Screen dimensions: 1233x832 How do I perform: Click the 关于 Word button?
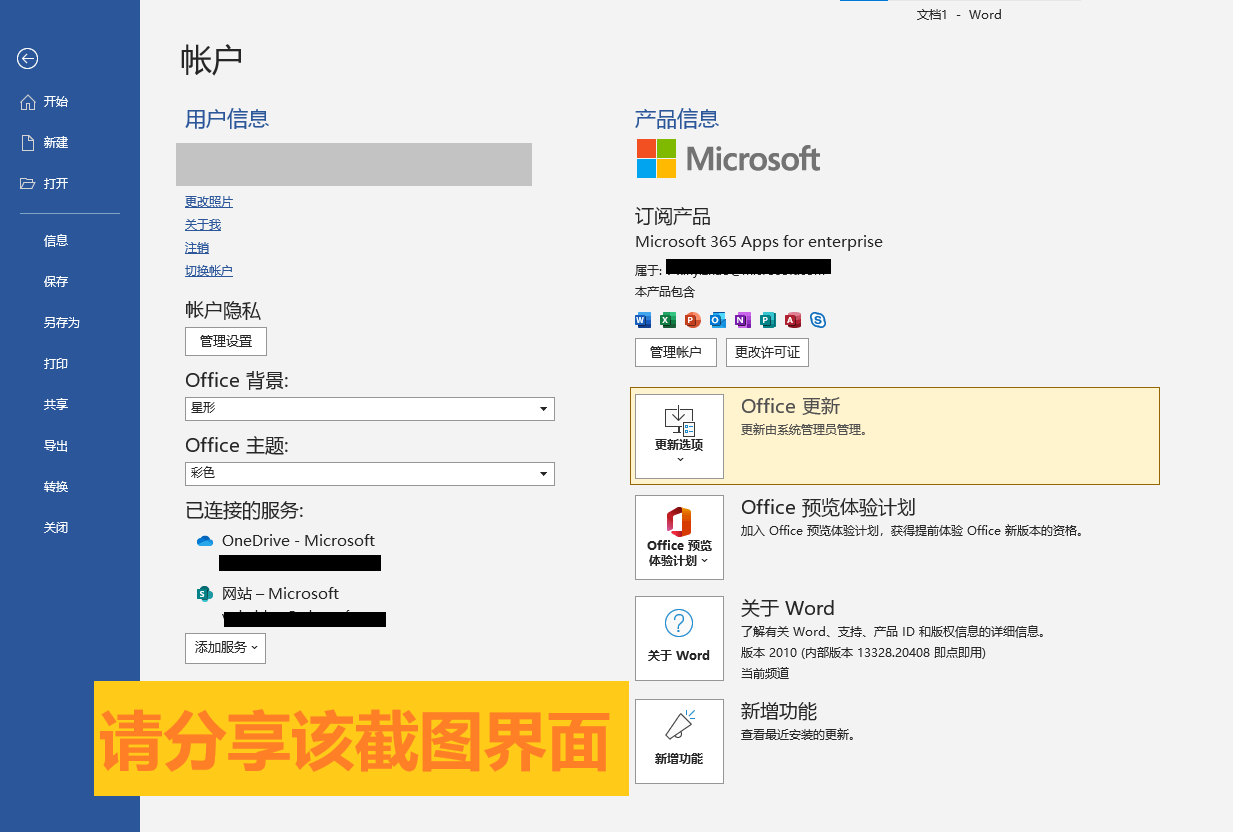pos(680,638)
